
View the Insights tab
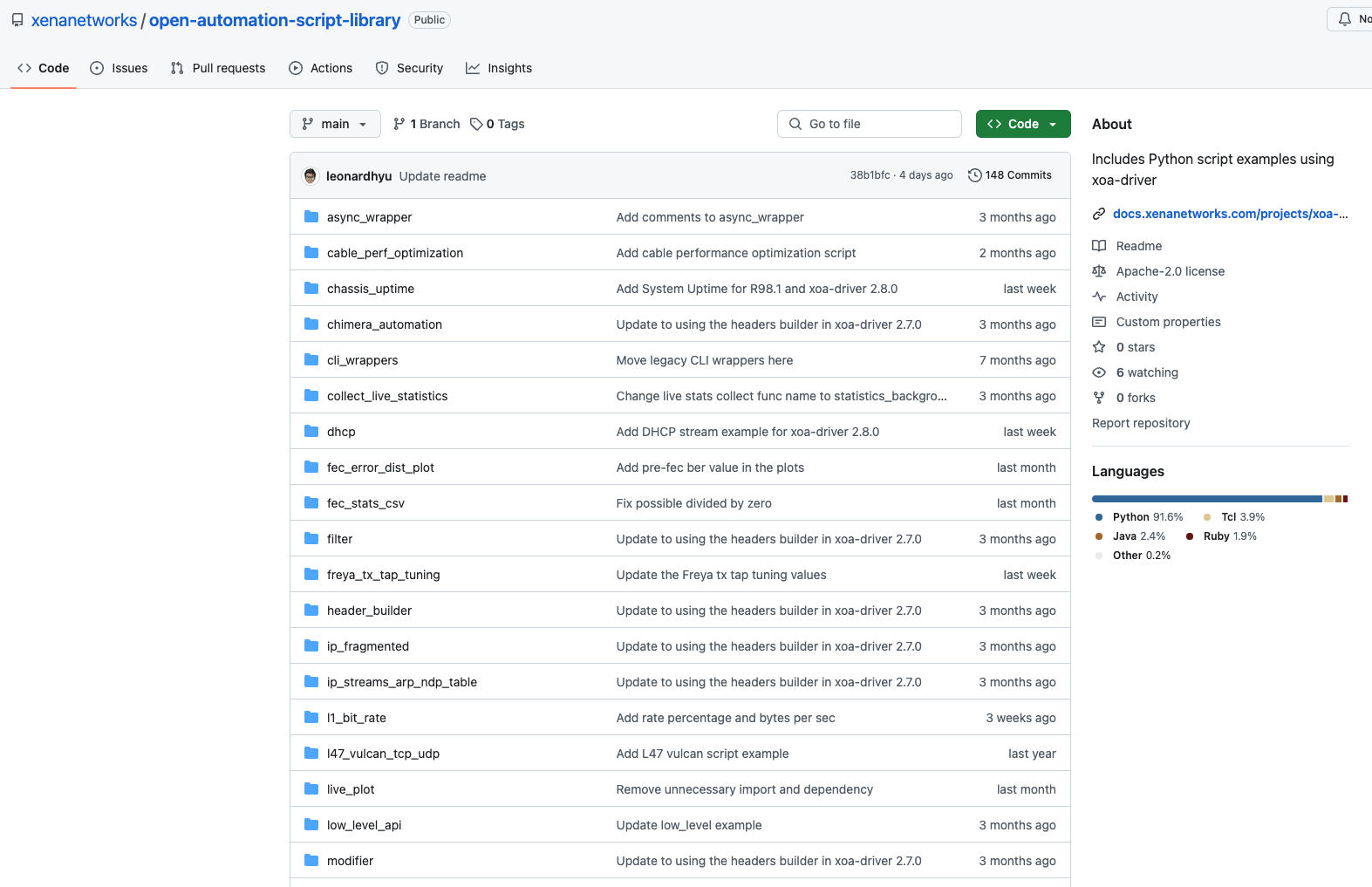tap(499, 68)
